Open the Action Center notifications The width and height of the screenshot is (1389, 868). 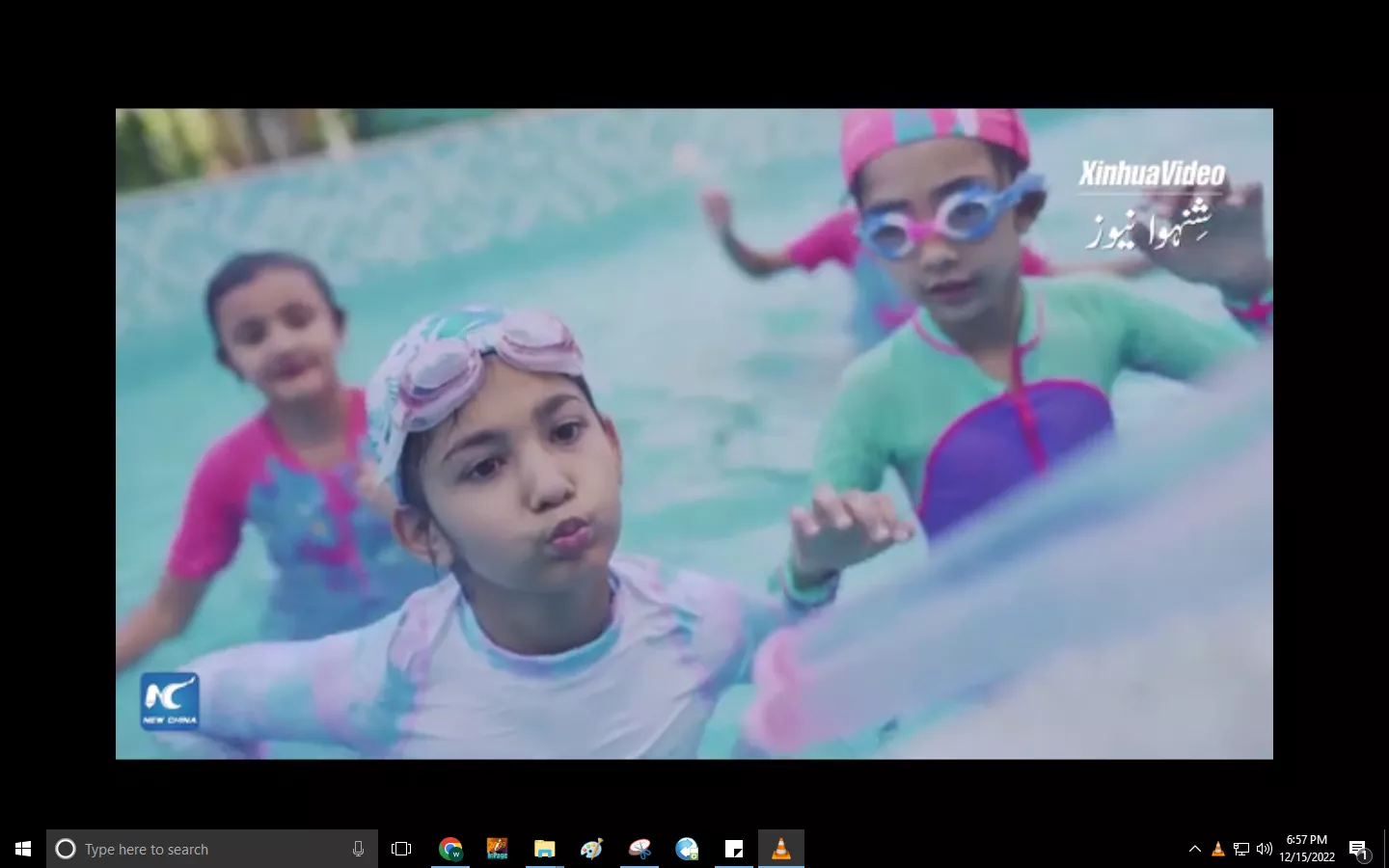point(1359,849)
